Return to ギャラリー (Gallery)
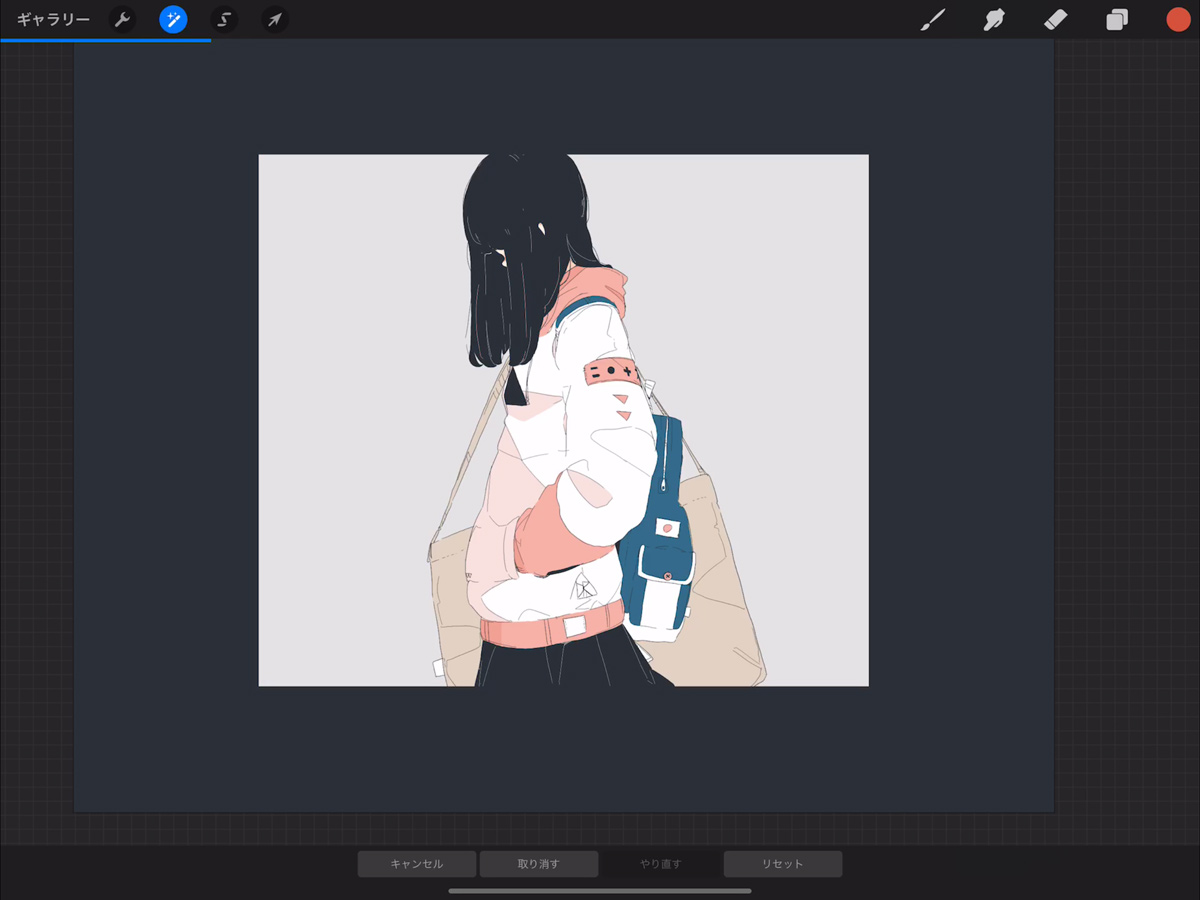1200x900 pixels. (x=53, y=20)
